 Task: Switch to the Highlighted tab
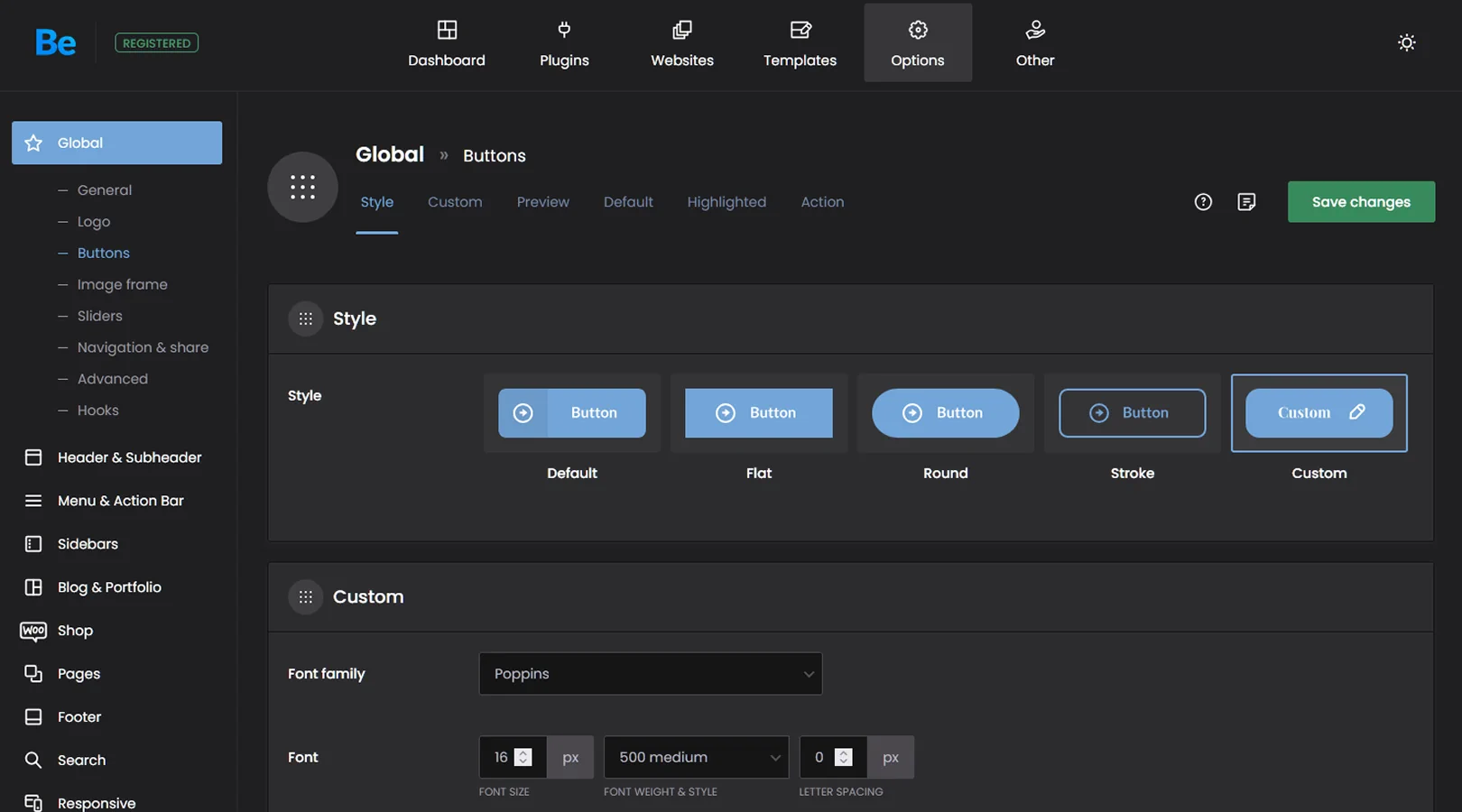point(726,202)
